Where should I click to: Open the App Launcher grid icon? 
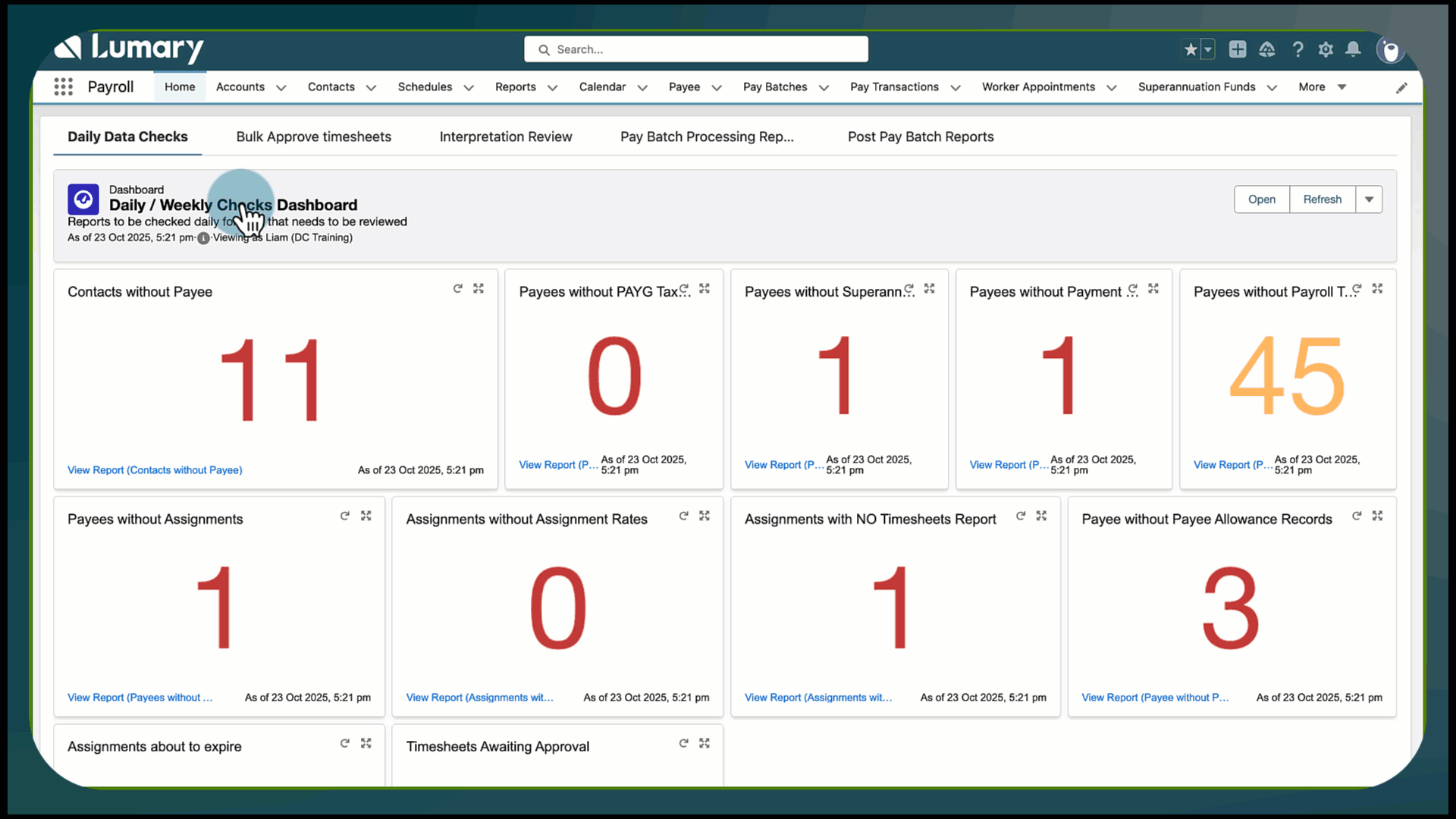pos(64,86)
